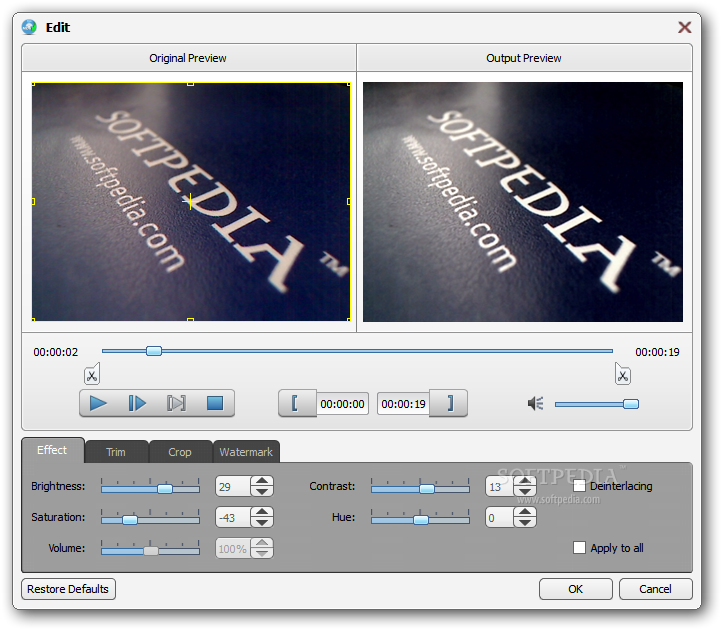Click the Contrast slider handle
Image resolution: width=722 pixels, height=630 pixels.
[x=427, y=489]
